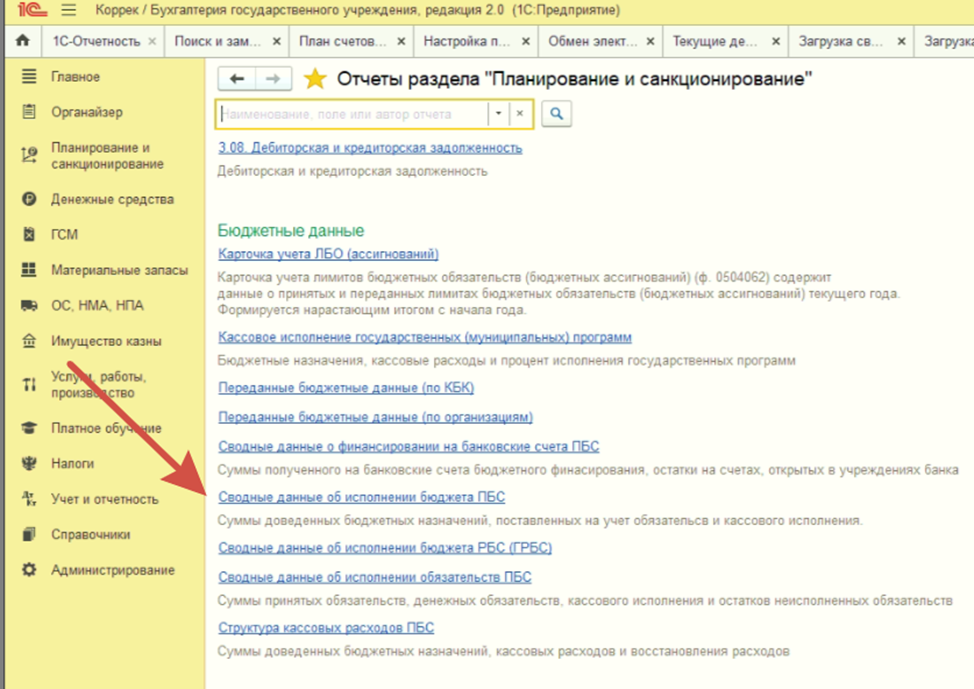
Task: Click the magnifier search button
Action: click(x=557, y=114)
